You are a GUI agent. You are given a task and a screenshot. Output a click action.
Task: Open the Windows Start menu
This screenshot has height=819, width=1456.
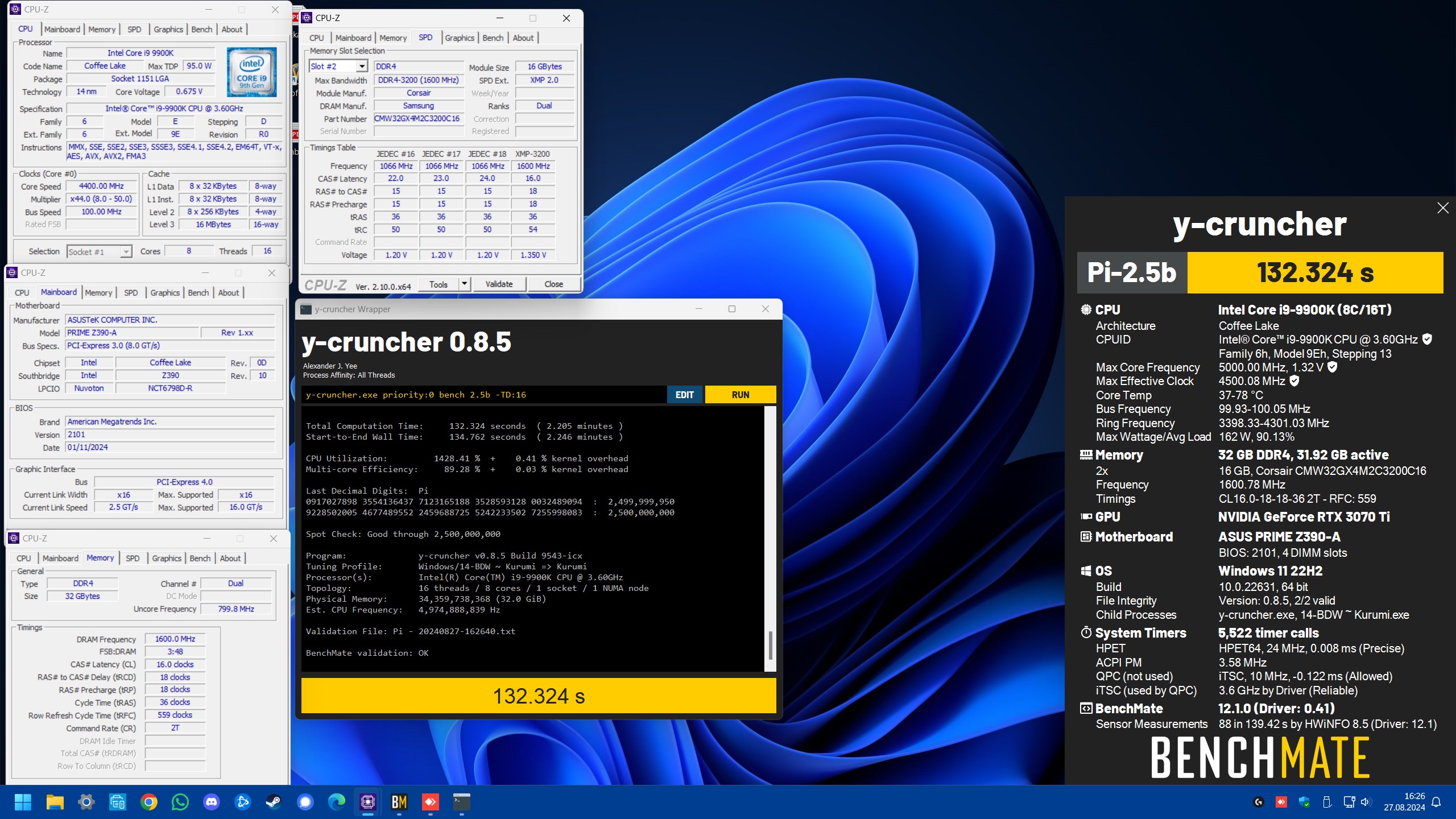click(23, 802)
